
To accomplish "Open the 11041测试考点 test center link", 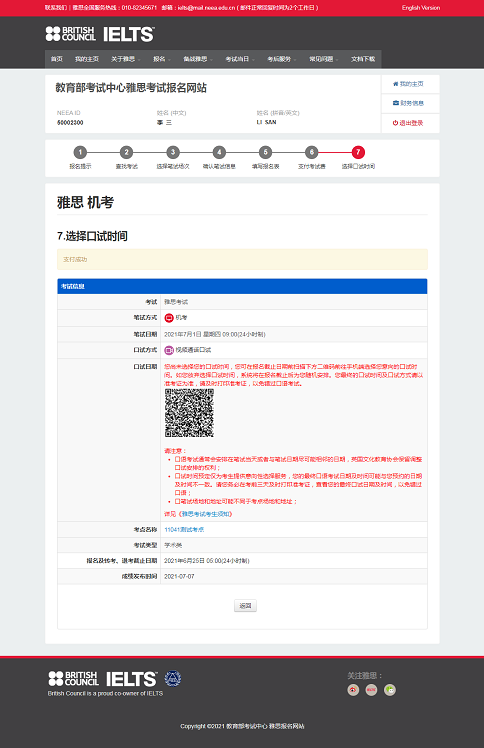I will 184,530.
